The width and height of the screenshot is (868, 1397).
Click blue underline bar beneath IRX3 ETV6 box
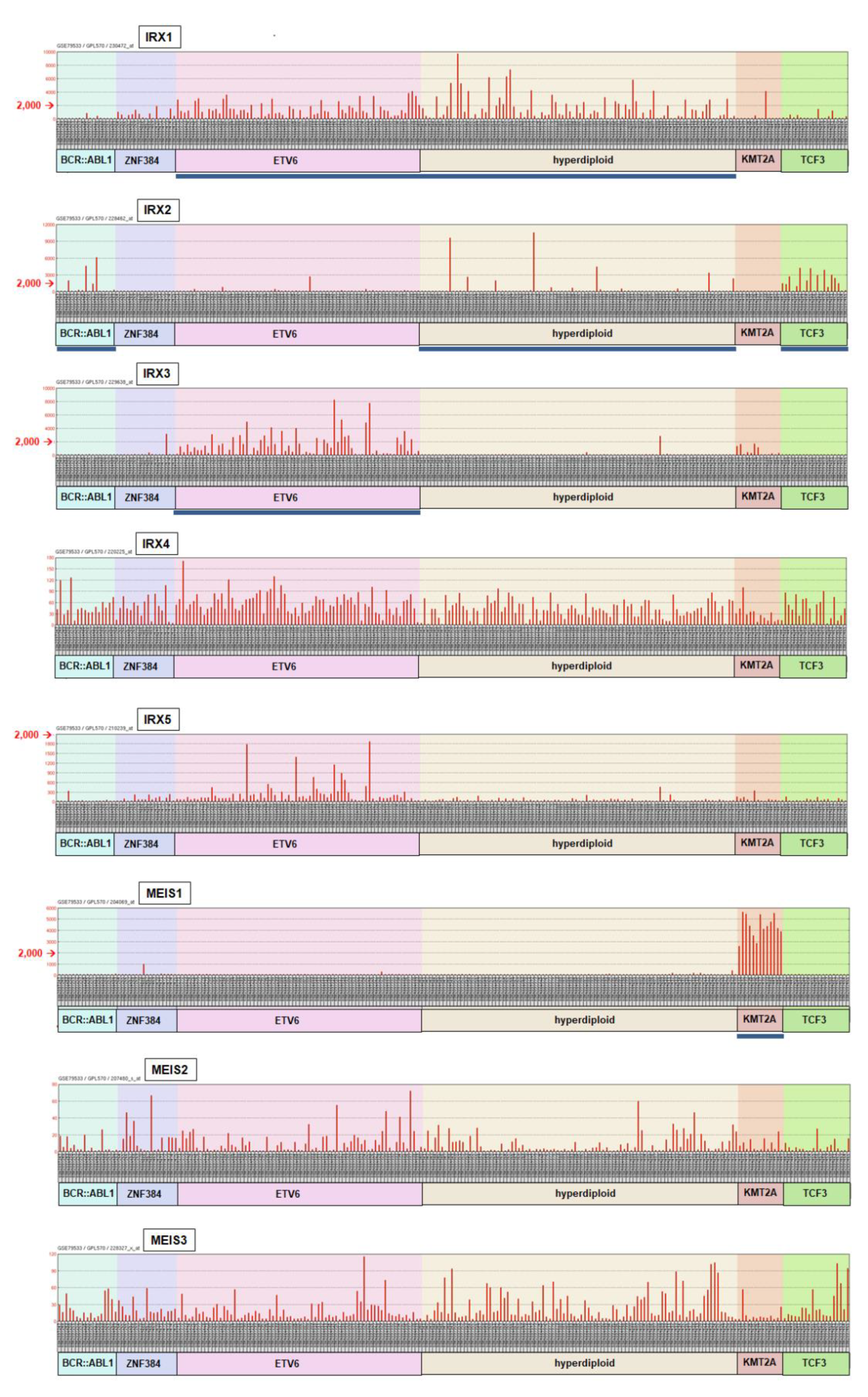click(x=297, y=512)
